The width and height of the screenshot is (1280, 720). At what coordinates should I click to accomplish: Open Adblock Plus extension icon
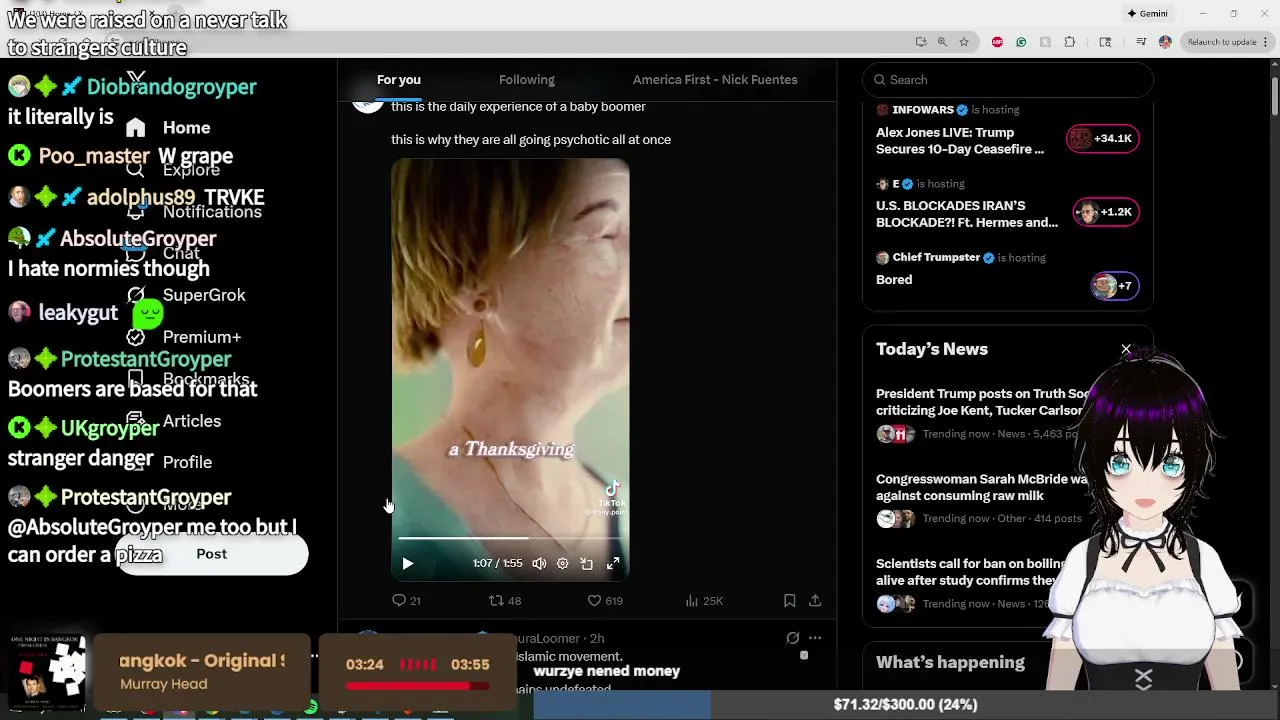click(997, 42)
